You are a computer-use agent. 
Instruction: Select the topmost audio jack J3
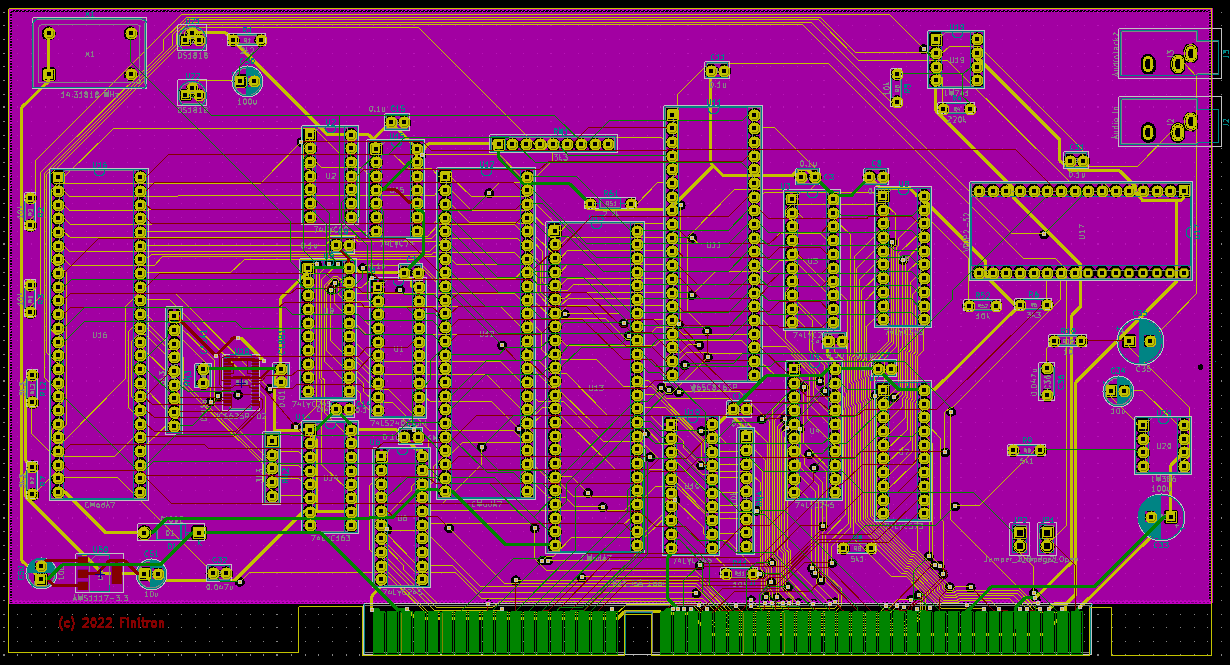tap(1168, 55)
